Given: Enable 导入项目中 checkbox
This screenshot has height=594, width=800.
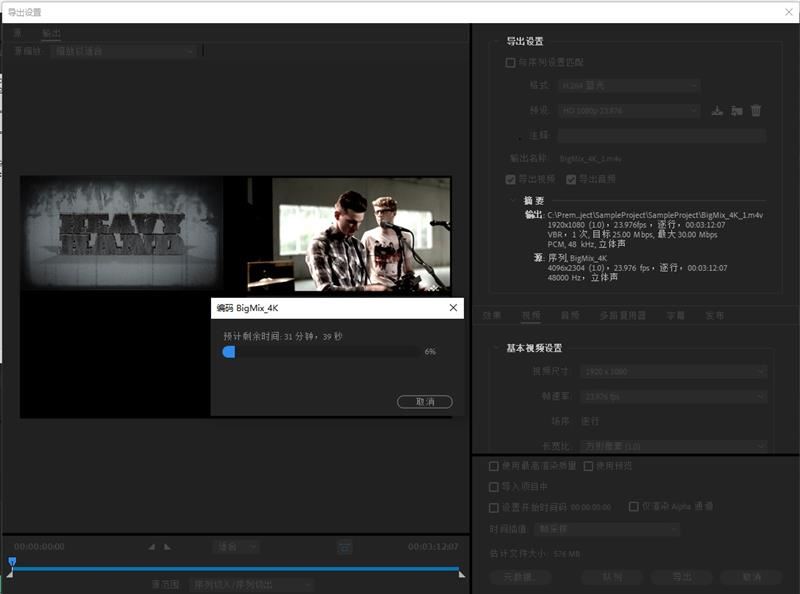Looking at the screenshot, I should (x=493, y=487).
